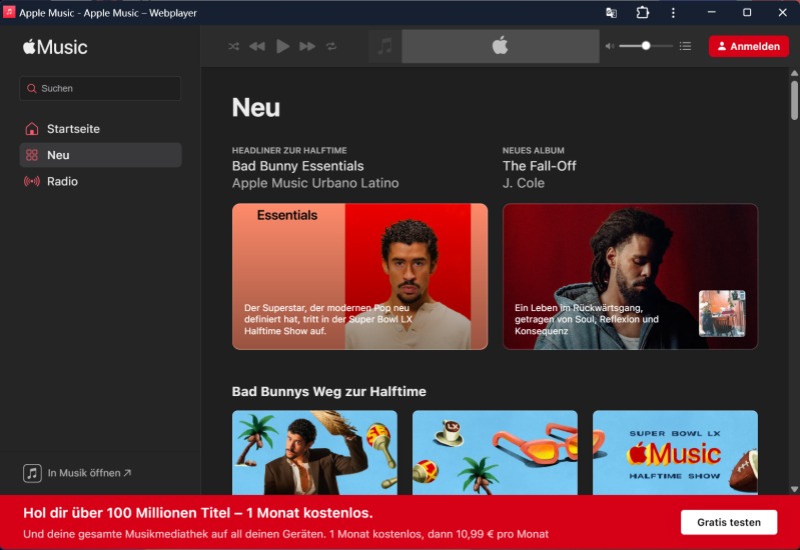
Task: Mute sound via speaker icon
Action: coord(610,46)
